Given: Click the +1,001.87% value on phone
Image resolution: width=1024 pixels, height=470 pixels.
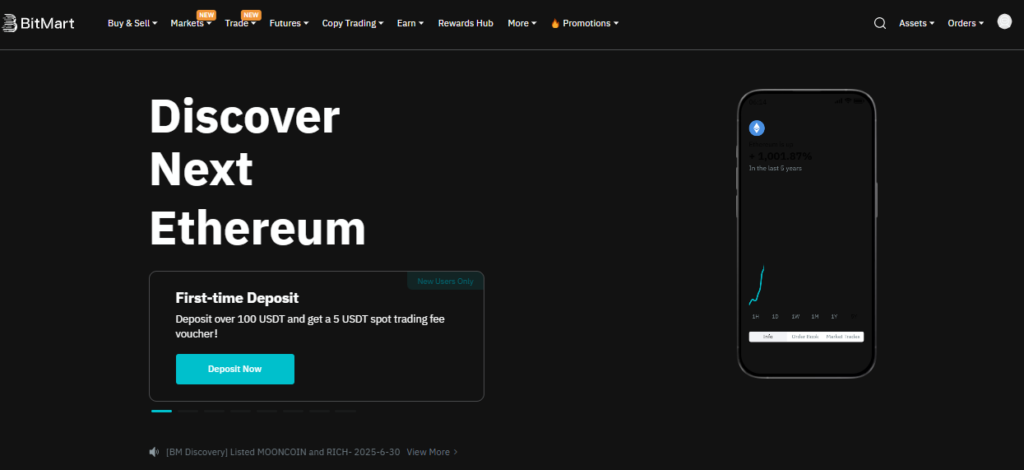Looking at the screenshot, I should (x=780, y=156).
